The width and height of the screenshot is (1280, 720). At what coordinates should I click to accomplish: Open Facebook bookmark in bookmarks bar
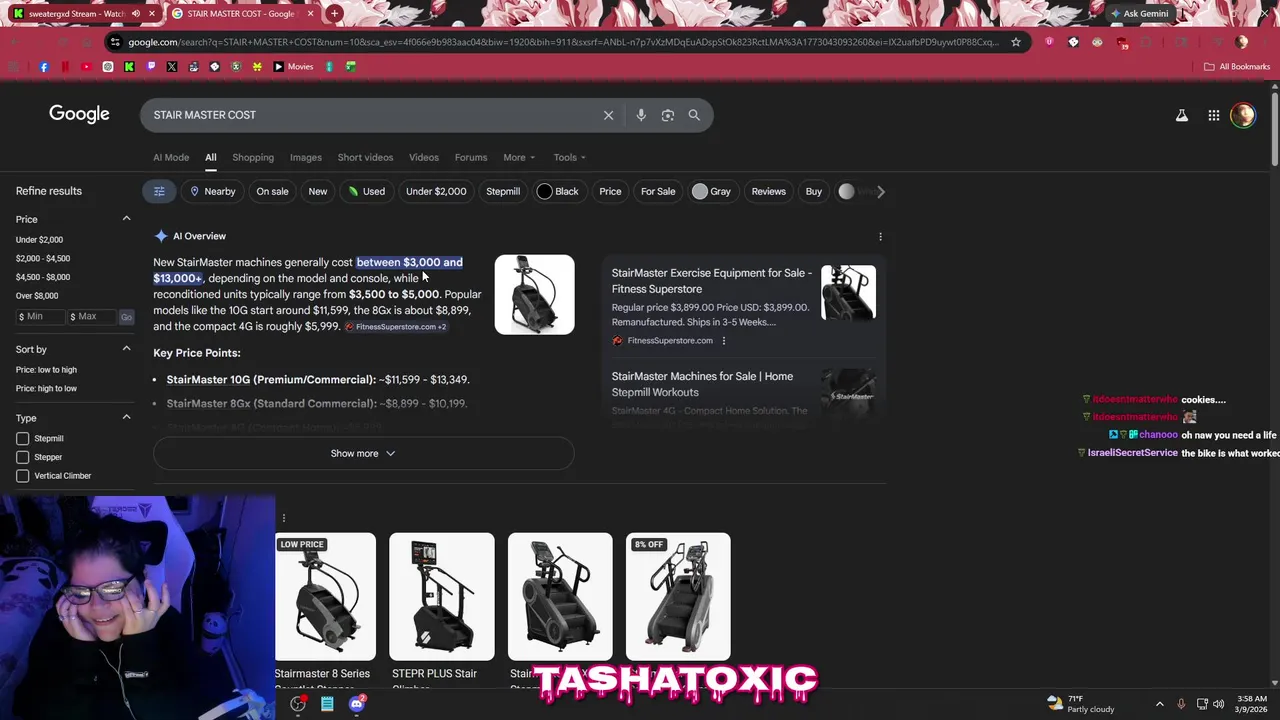(44, 67)
